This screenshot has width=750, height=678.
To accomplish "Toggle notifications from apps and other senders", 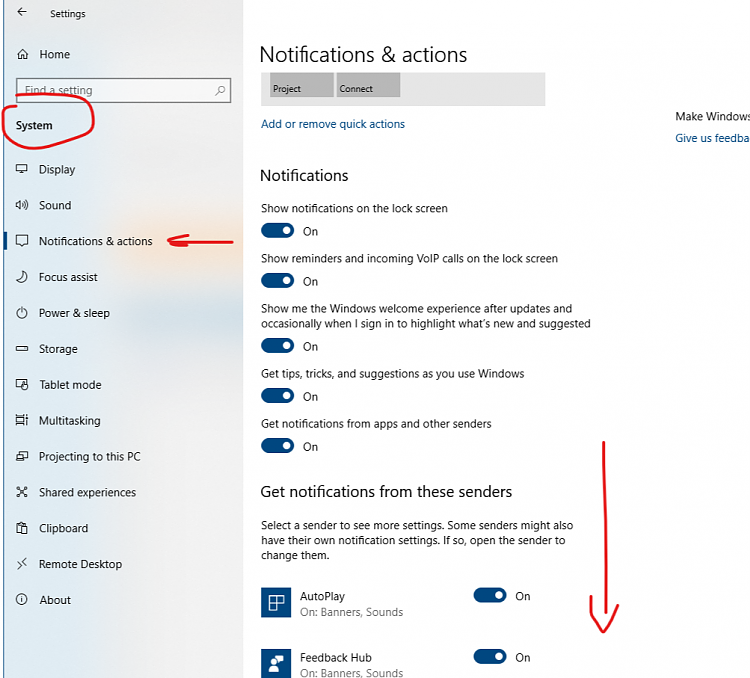I will tap(277, 445).
